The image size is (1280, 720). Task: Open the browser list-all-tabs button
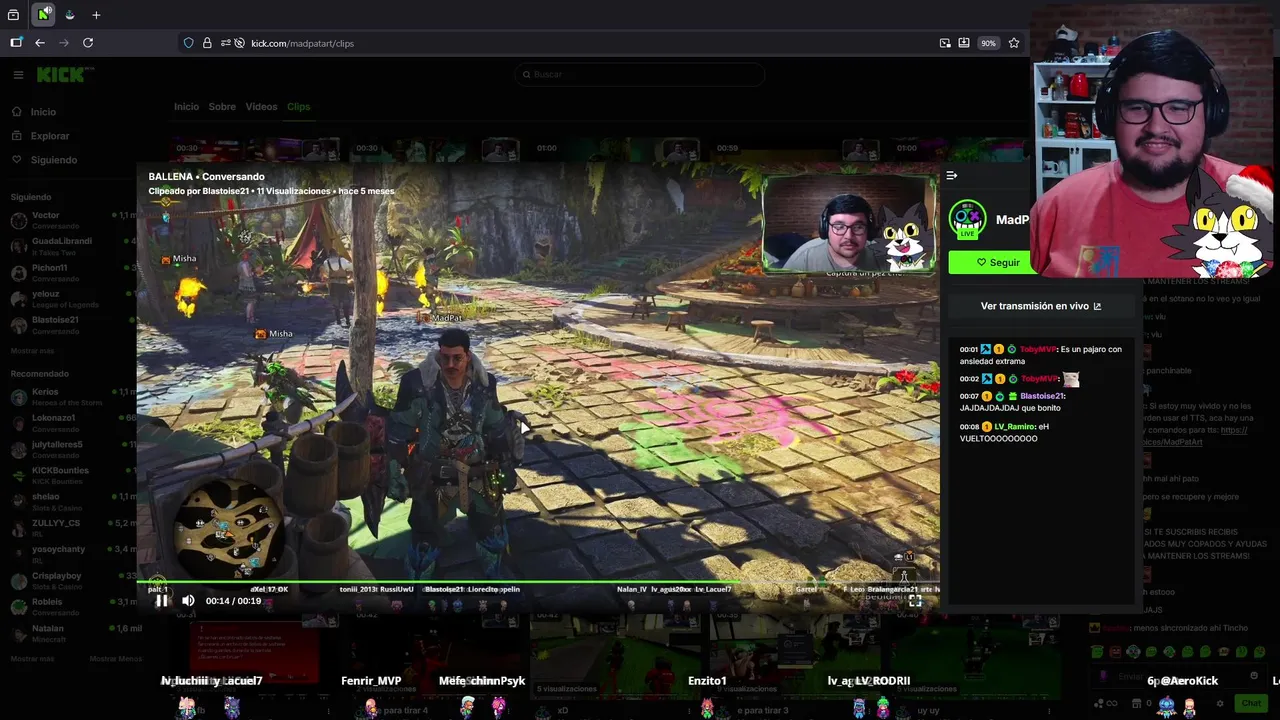tap(13, 15)
